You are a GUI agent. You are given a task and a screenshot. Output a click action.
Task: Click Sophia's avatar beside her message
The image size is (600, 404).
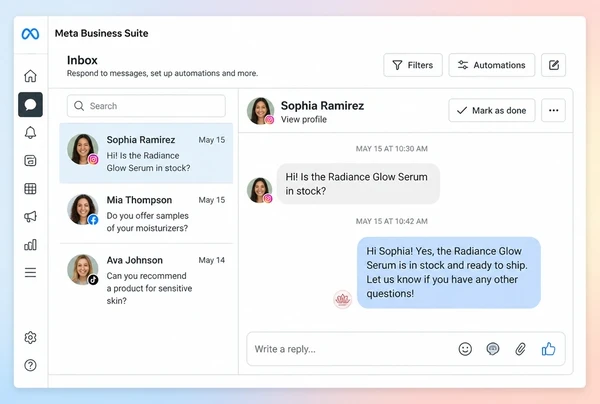pyautogui.click(x=259, y=190)
